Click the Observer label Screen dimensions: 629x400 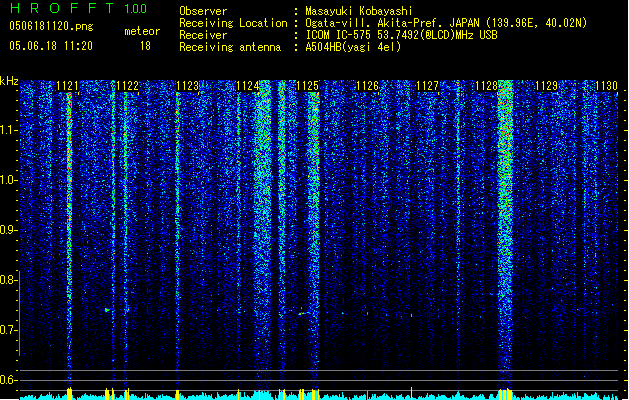(x=203, y=11)
